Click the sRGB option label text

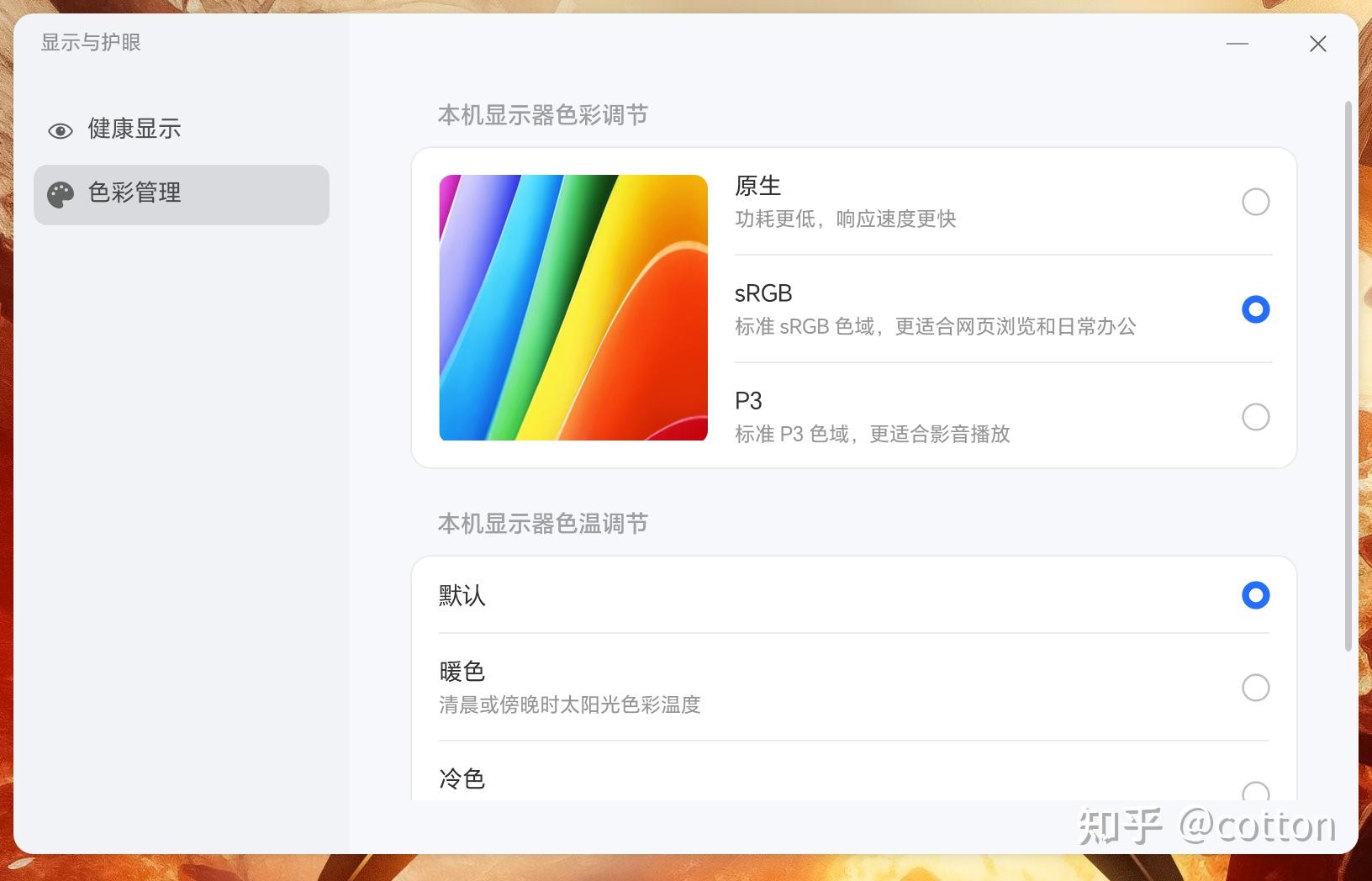[763, 293]
